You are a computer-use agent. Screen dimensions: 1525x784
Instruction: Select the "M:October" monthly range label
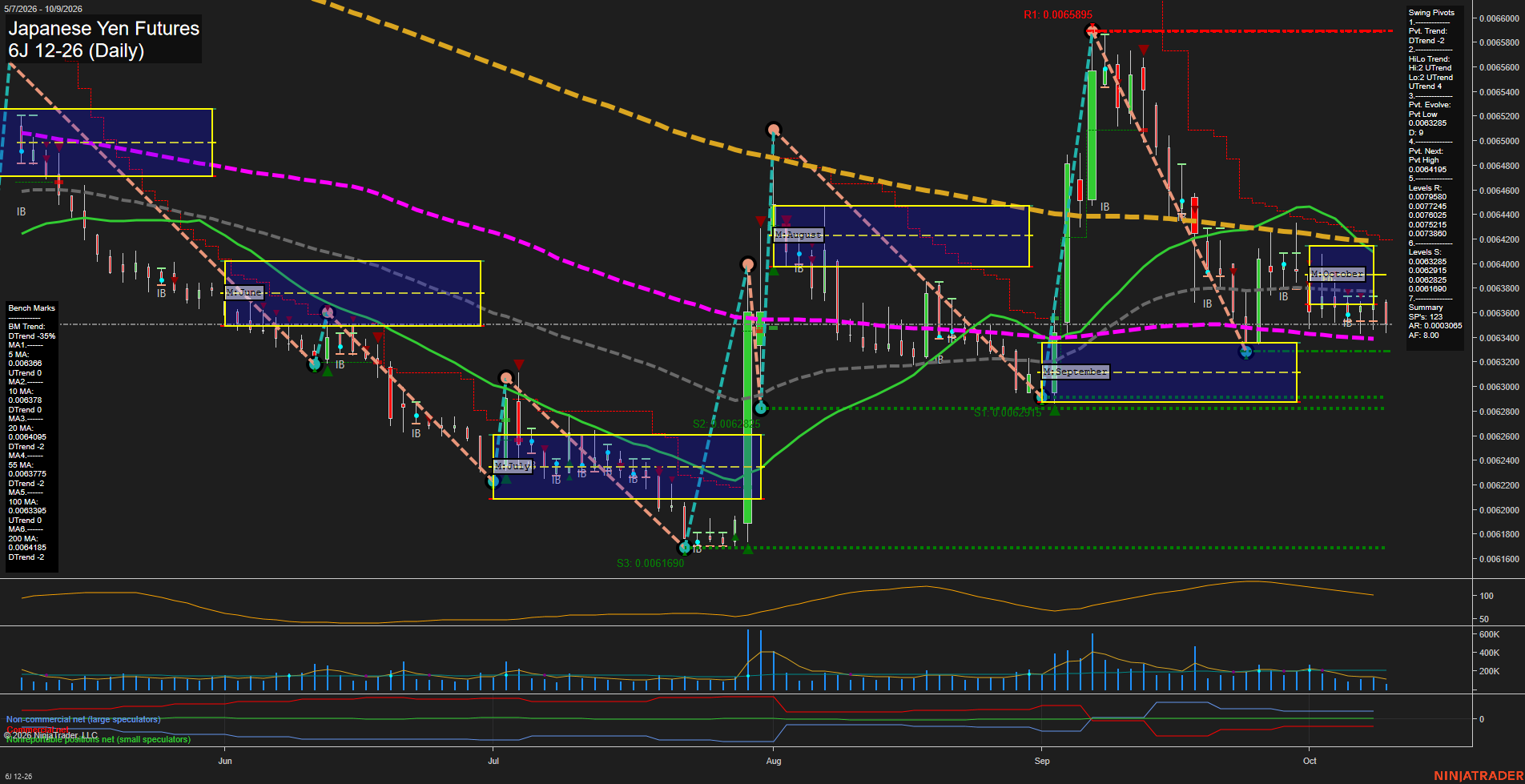[x=1337, y=274]
